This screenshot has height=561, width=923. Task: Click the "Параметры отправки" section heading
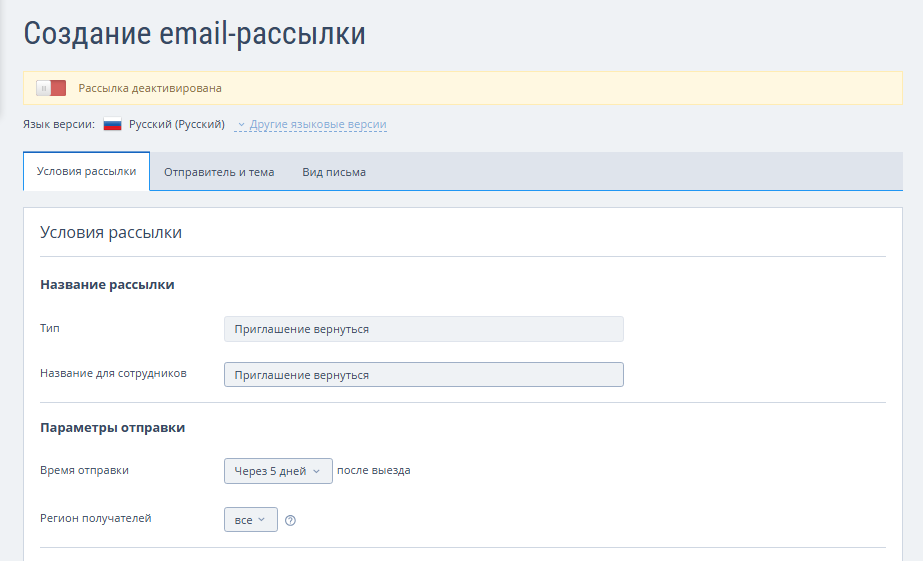[x=113, y=428]
